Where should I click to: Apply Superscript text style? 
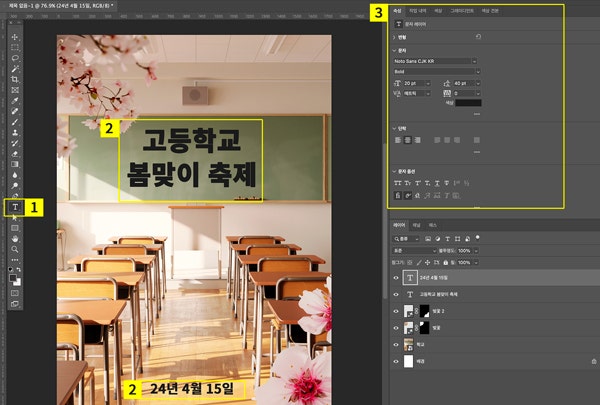[x=417, y=183]
